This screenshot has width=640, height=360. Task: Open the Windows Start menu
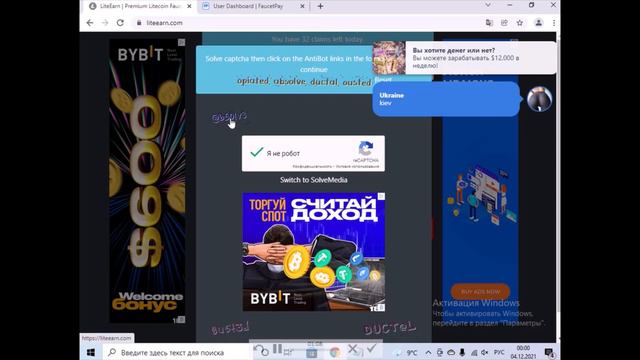click(x=91, y=352)
